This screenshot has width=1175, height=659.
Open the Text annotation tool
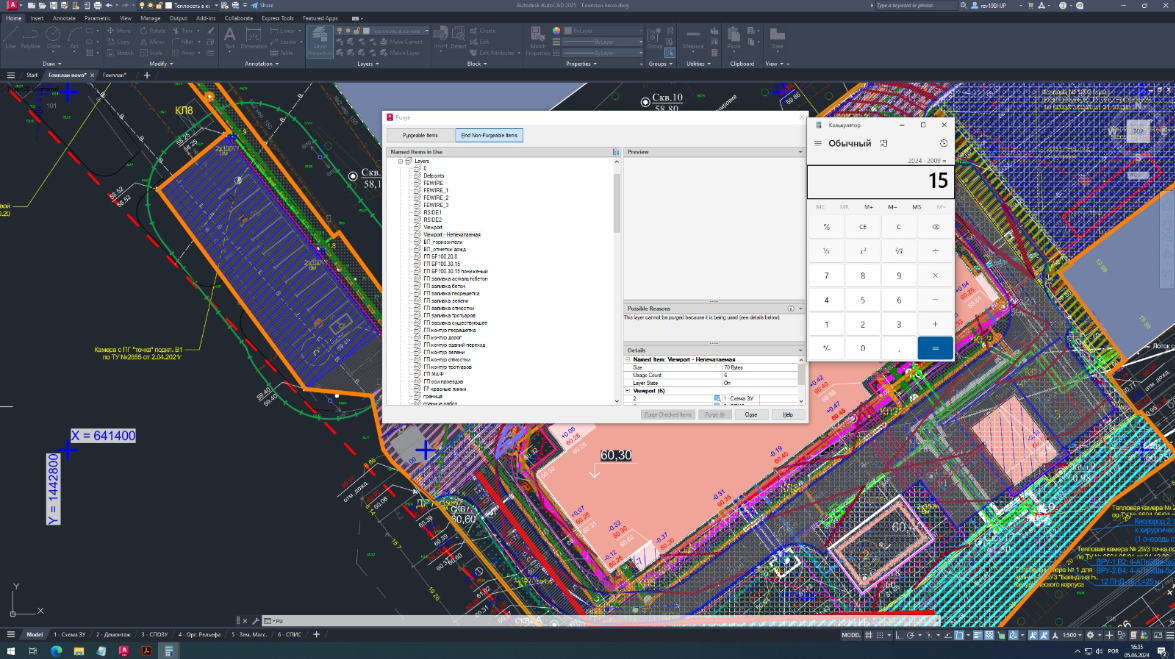(x=229, y=37)
